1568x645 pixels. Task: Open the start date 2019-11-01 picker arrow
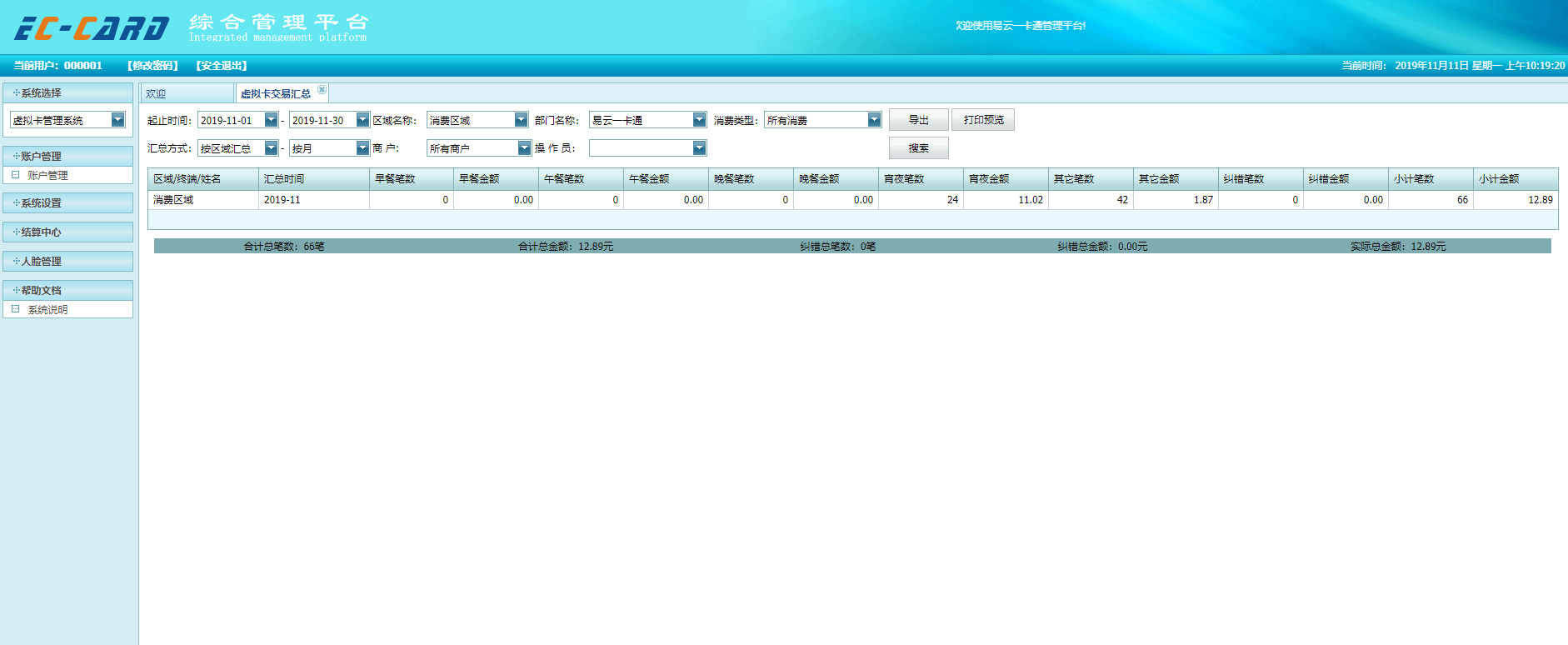click(271, 120)
